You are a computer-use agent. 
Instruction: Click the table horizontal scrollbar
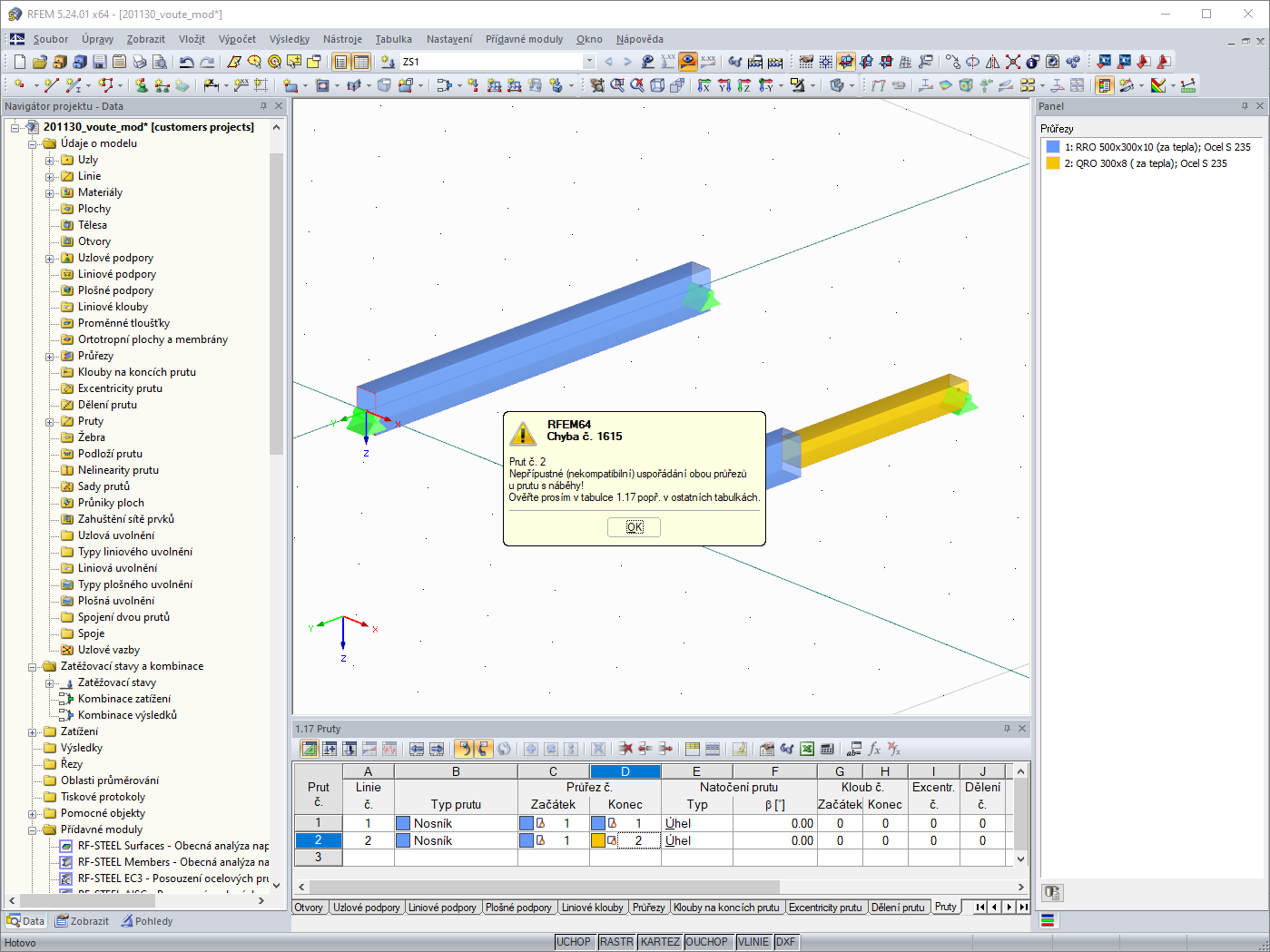[543, 888]
